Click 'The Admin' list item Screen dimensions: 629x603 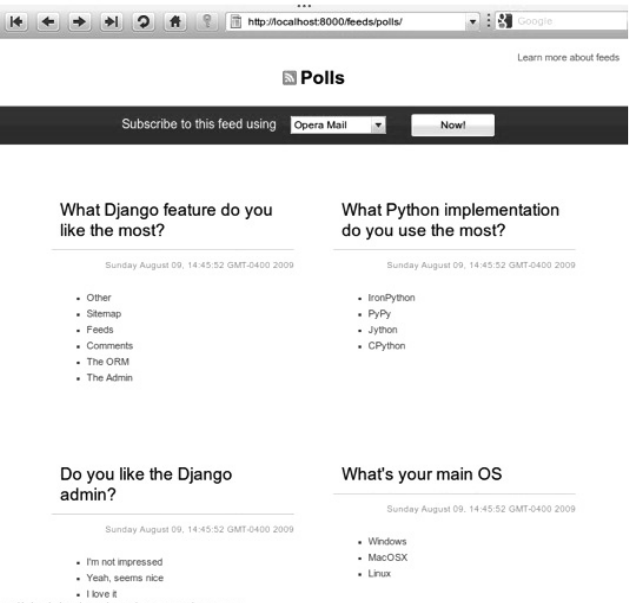[110, 378]
